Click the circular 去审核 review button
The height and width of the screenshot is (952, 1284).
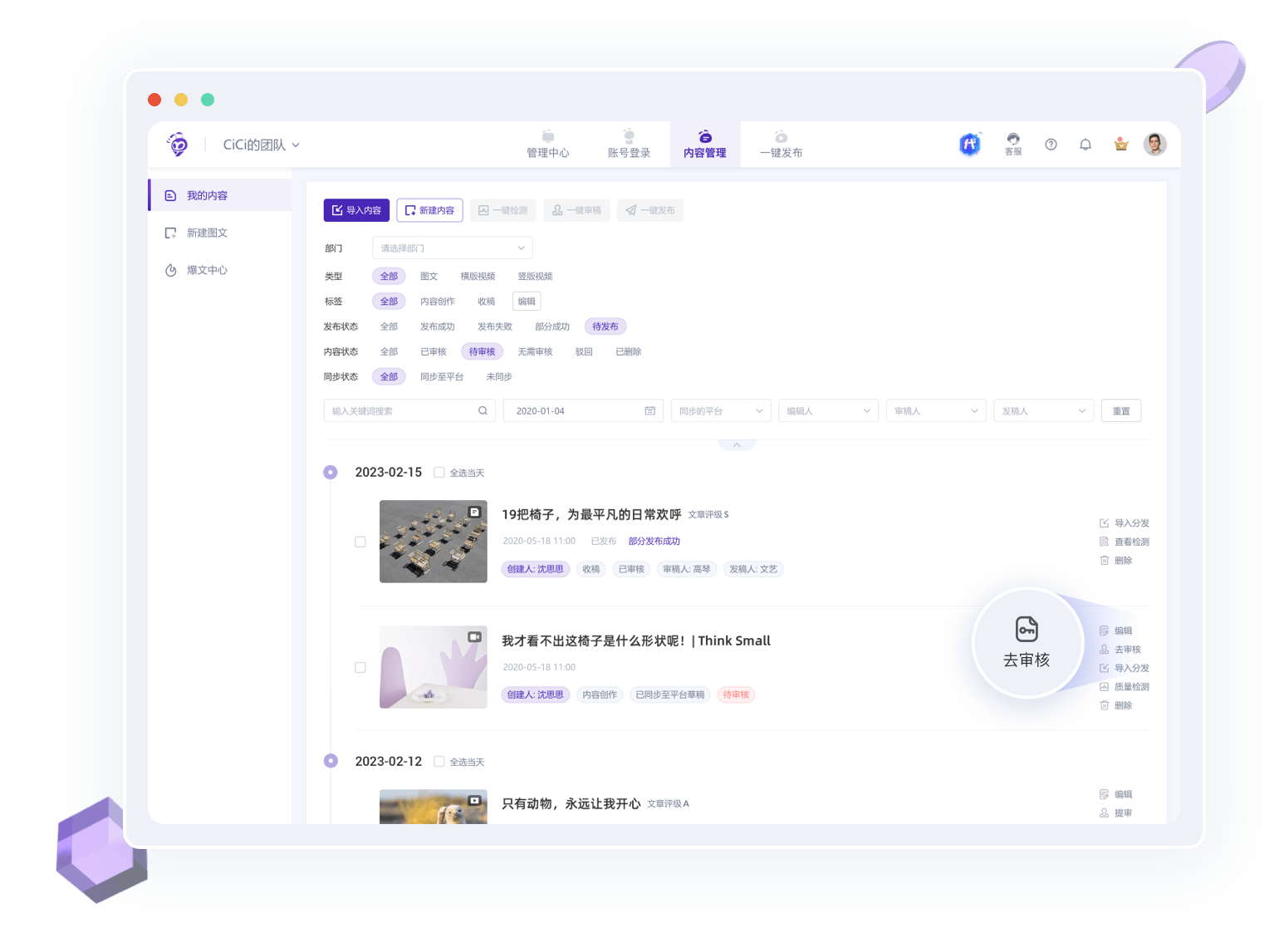(1027, 643)
